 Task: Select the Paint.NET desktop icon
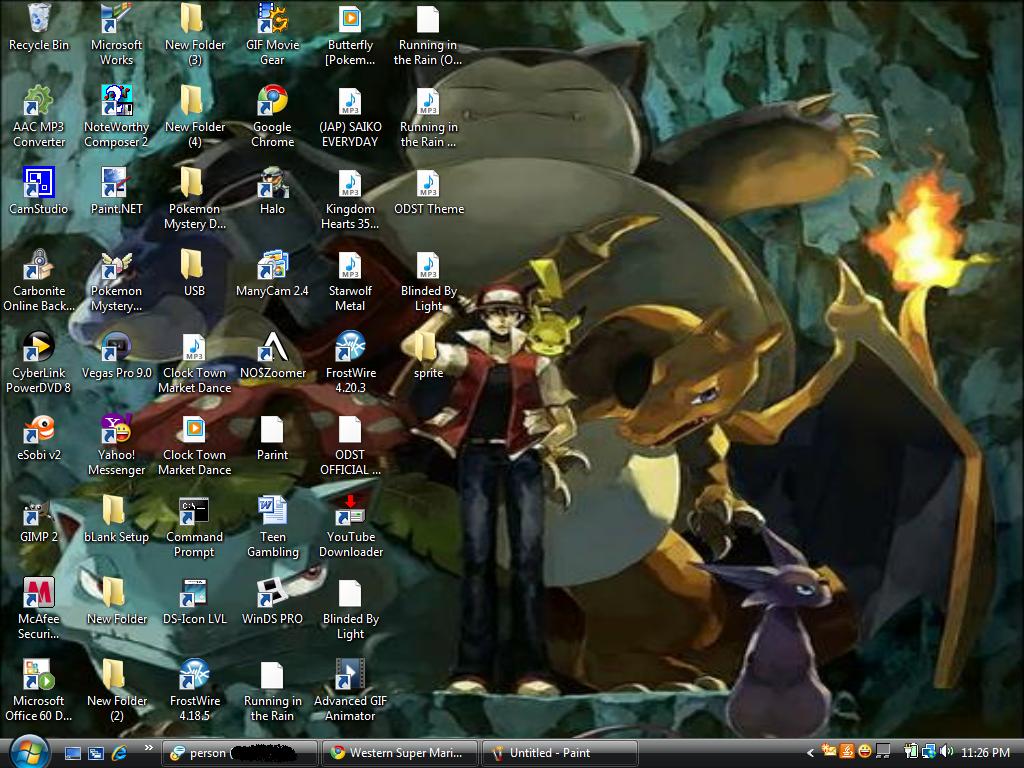pos(116,185)
